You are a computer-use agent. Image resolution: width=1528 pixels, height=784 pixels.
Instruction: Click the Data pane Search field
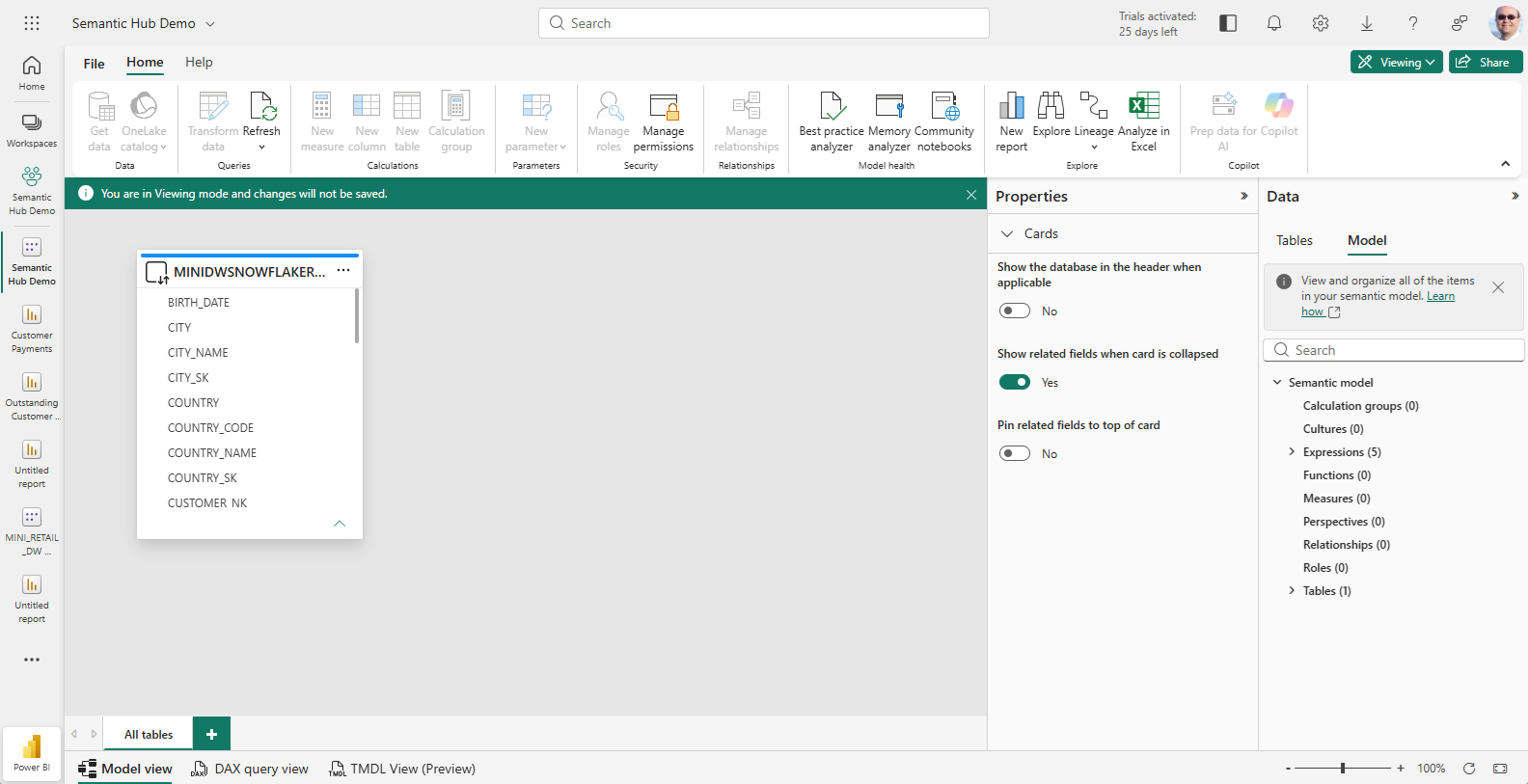[x=1394, y=350]
